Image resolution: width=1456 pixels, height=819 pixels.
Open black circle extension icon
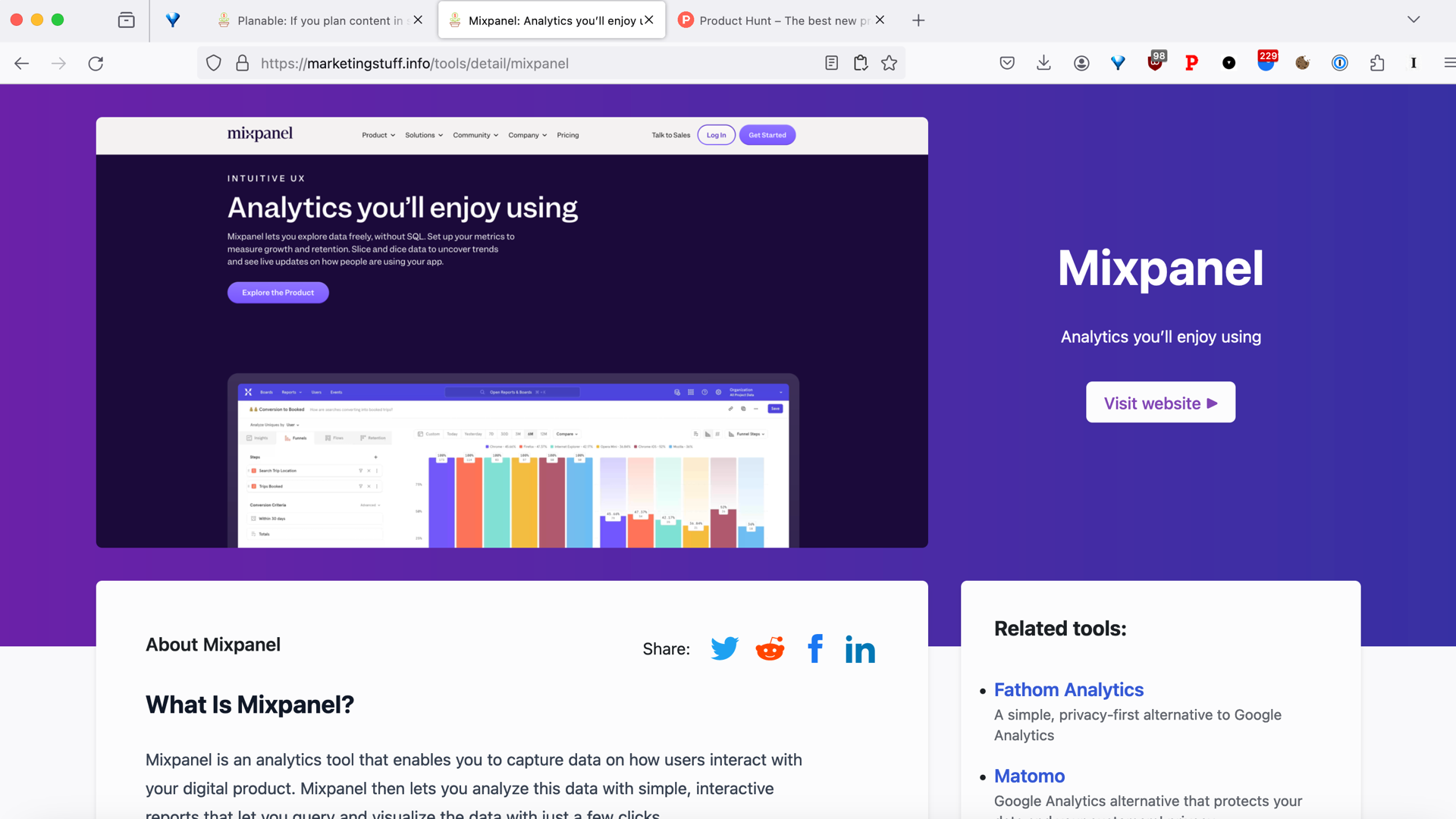coord(1228,63)
